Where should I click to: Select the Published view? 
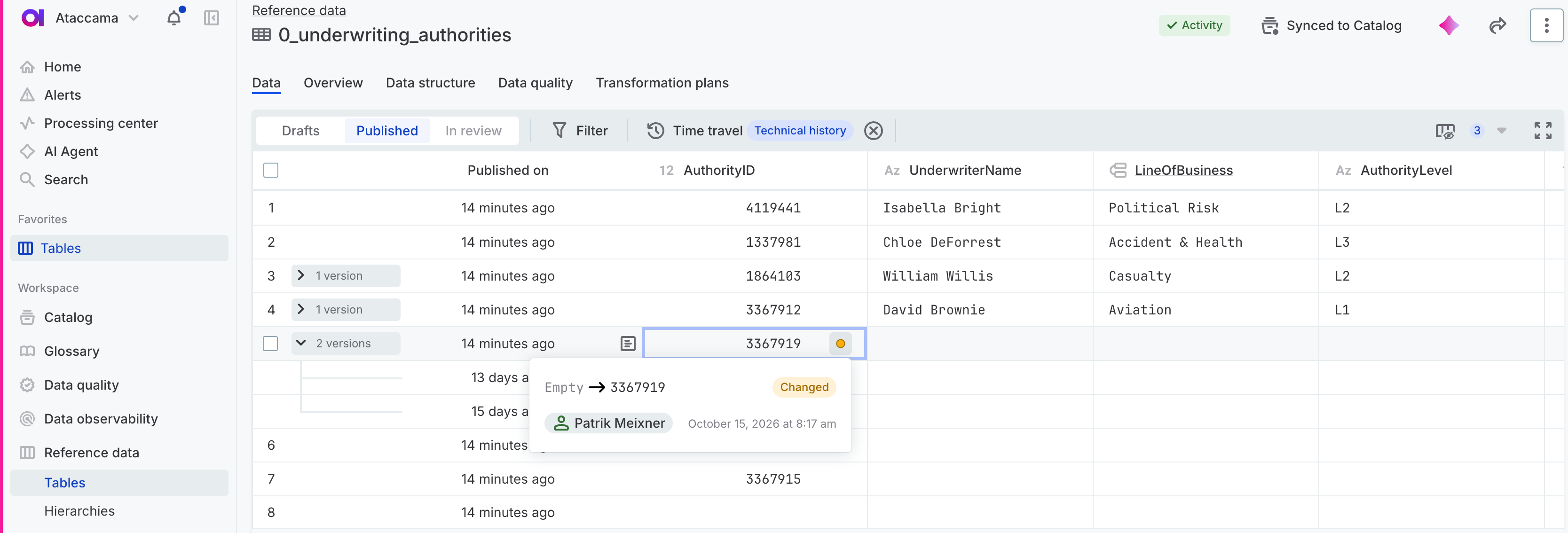[x=387, y=130]
